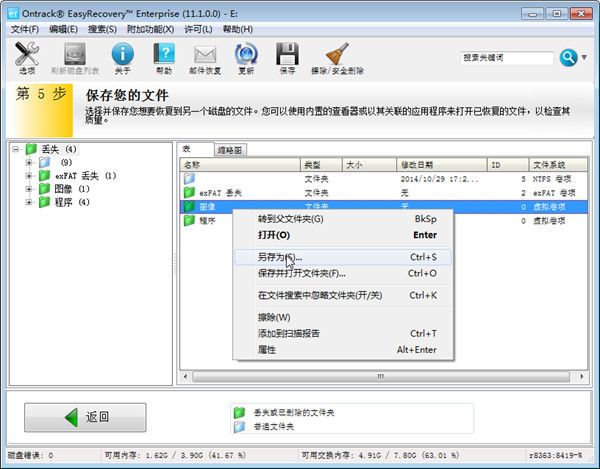Select the 程序 (4) folder icon in tree
Image resolution: width=600 pixels, height=469 pixels.
point(44,202)
